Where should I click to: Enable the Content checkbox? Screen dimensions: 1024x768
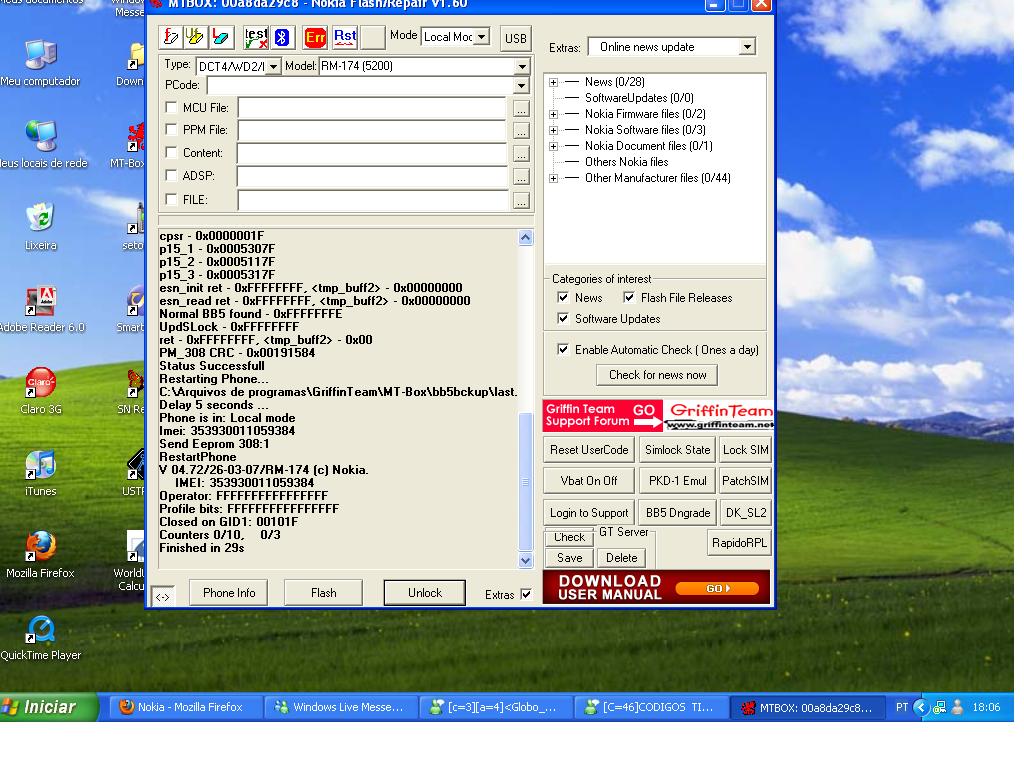[x=171, y=152]
